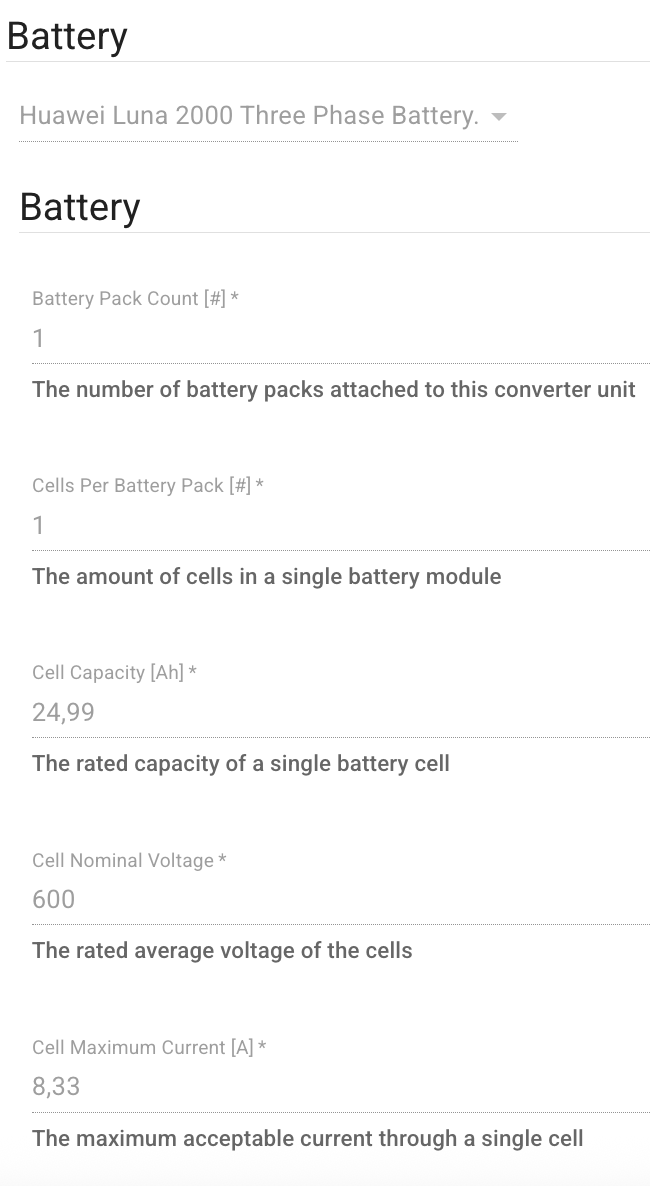
Task: Click the 'Cell Capacity [Ah]' label
Action: pos(108,673)
